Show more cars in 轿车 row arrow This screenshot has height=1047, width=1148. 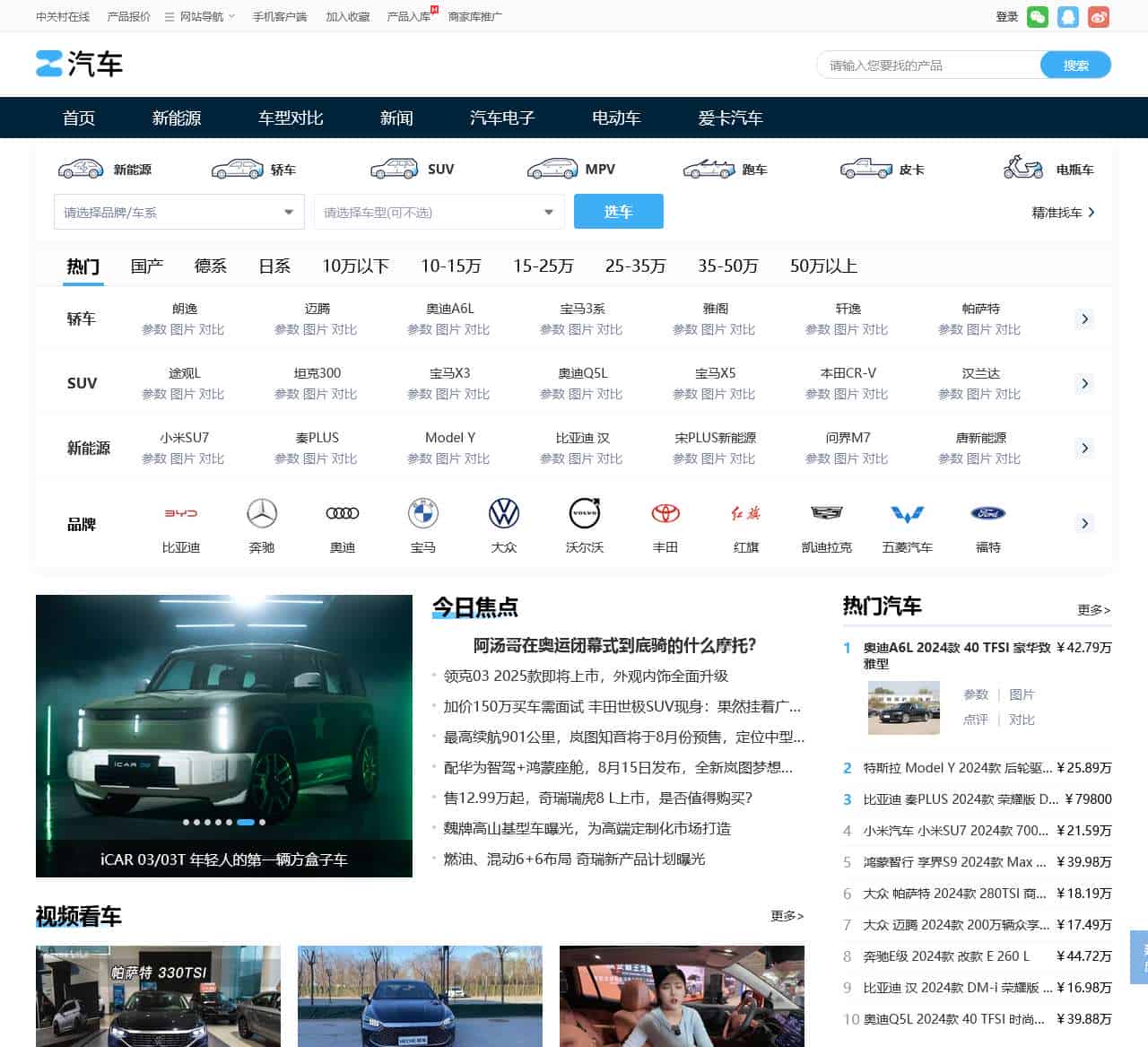(1084, 318)
